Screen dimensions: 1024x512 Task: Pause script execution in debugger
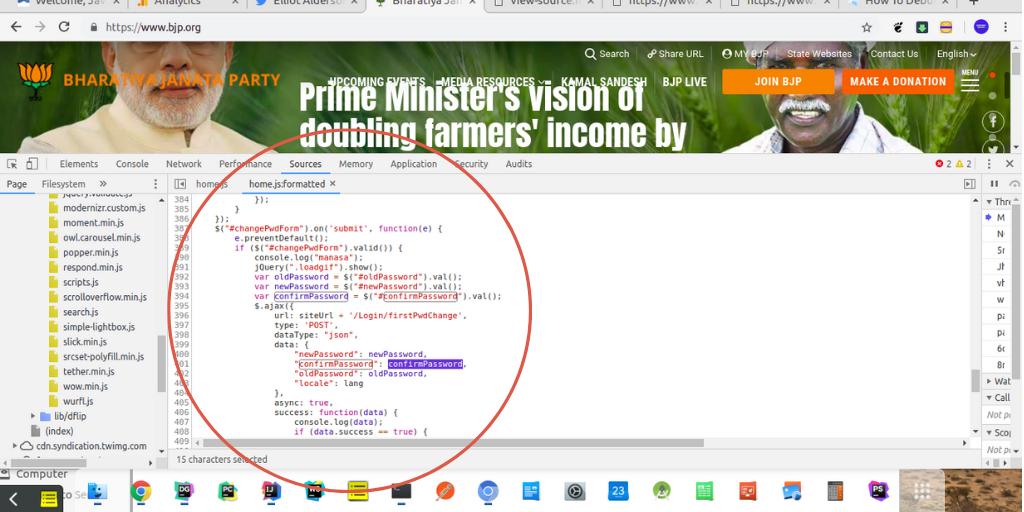click(x=995, y=184)
